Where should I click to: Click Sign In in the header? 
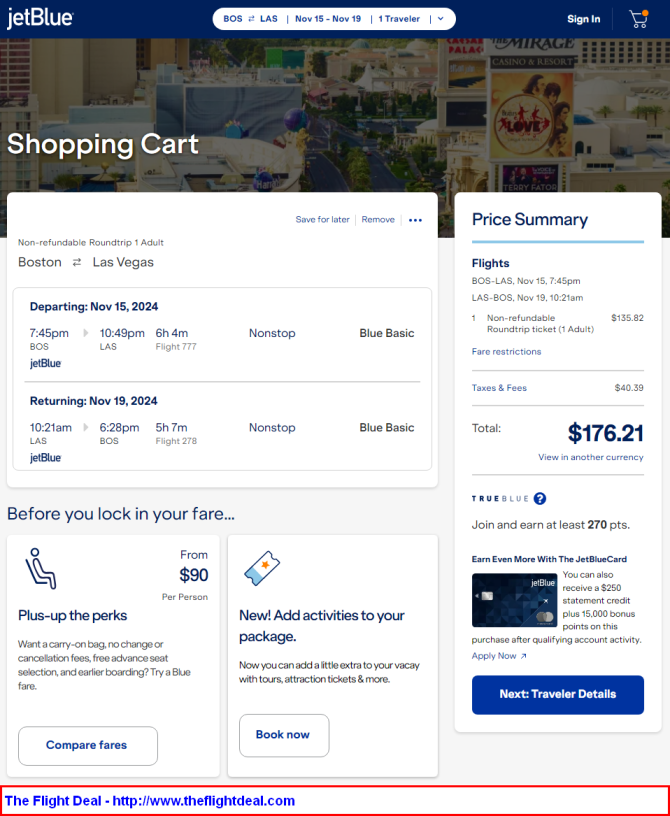tap(584, 19)
